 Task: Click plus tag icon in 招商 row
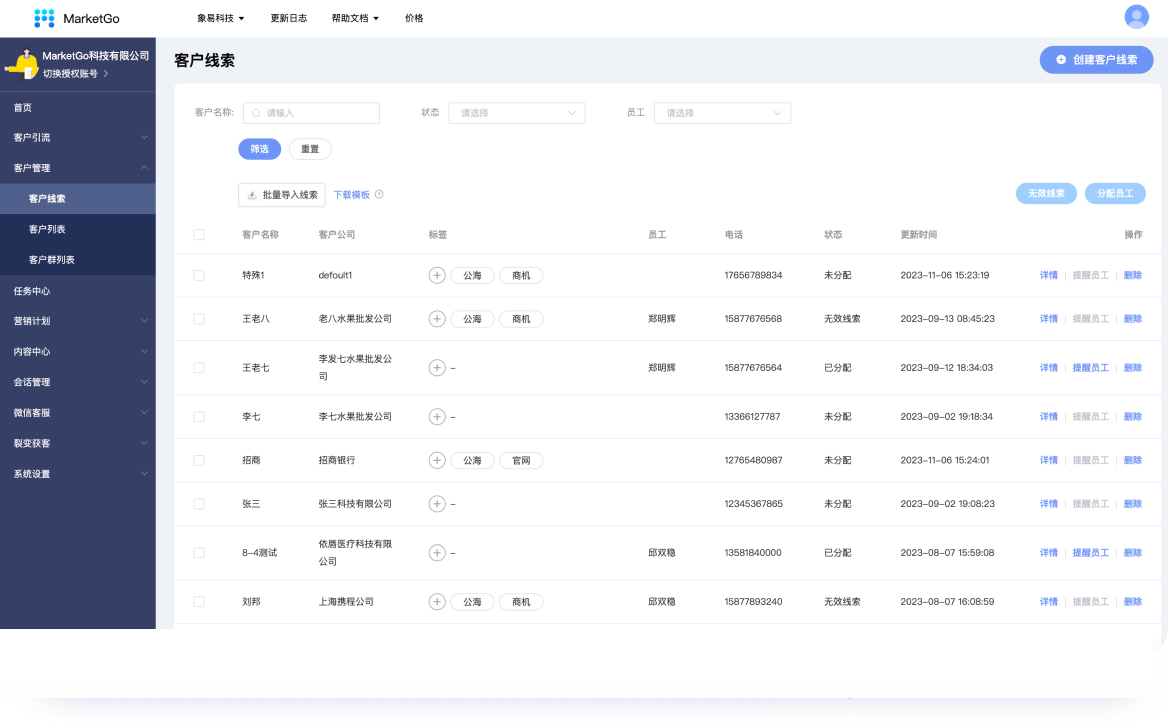437,461
